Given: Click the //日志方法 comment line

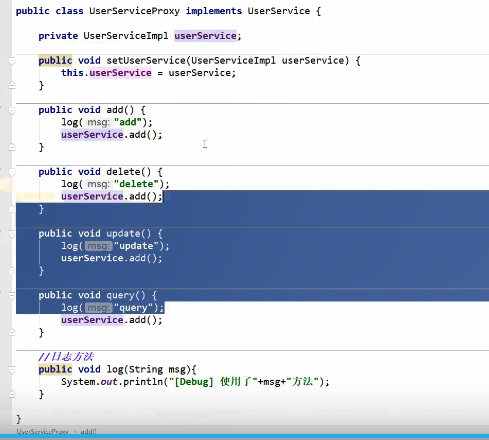Looking at the screenshot, I should pos(66,357).
